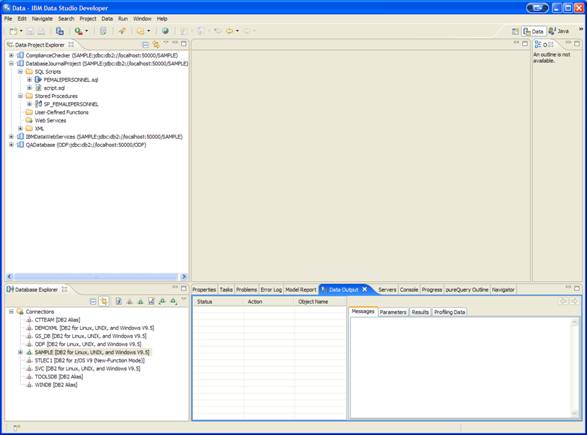
Task: Close the Data Output tab
Action: 364,289
